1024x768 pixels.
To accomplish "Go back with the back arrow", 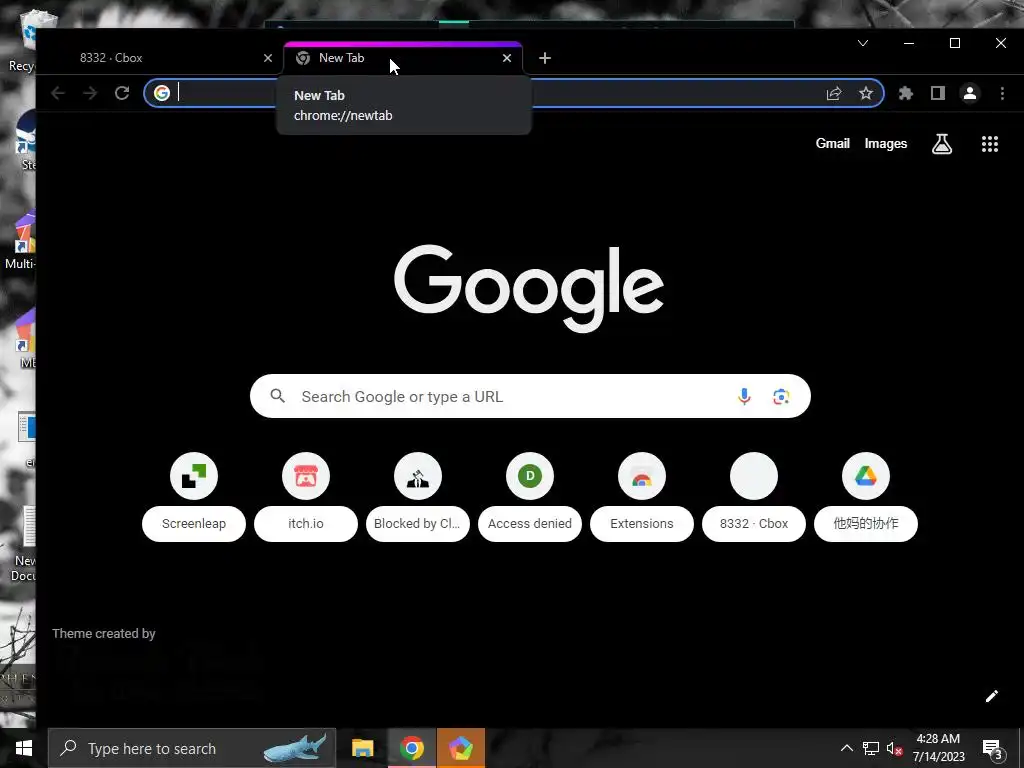I will pyautogui.click(x=58, y=93).
